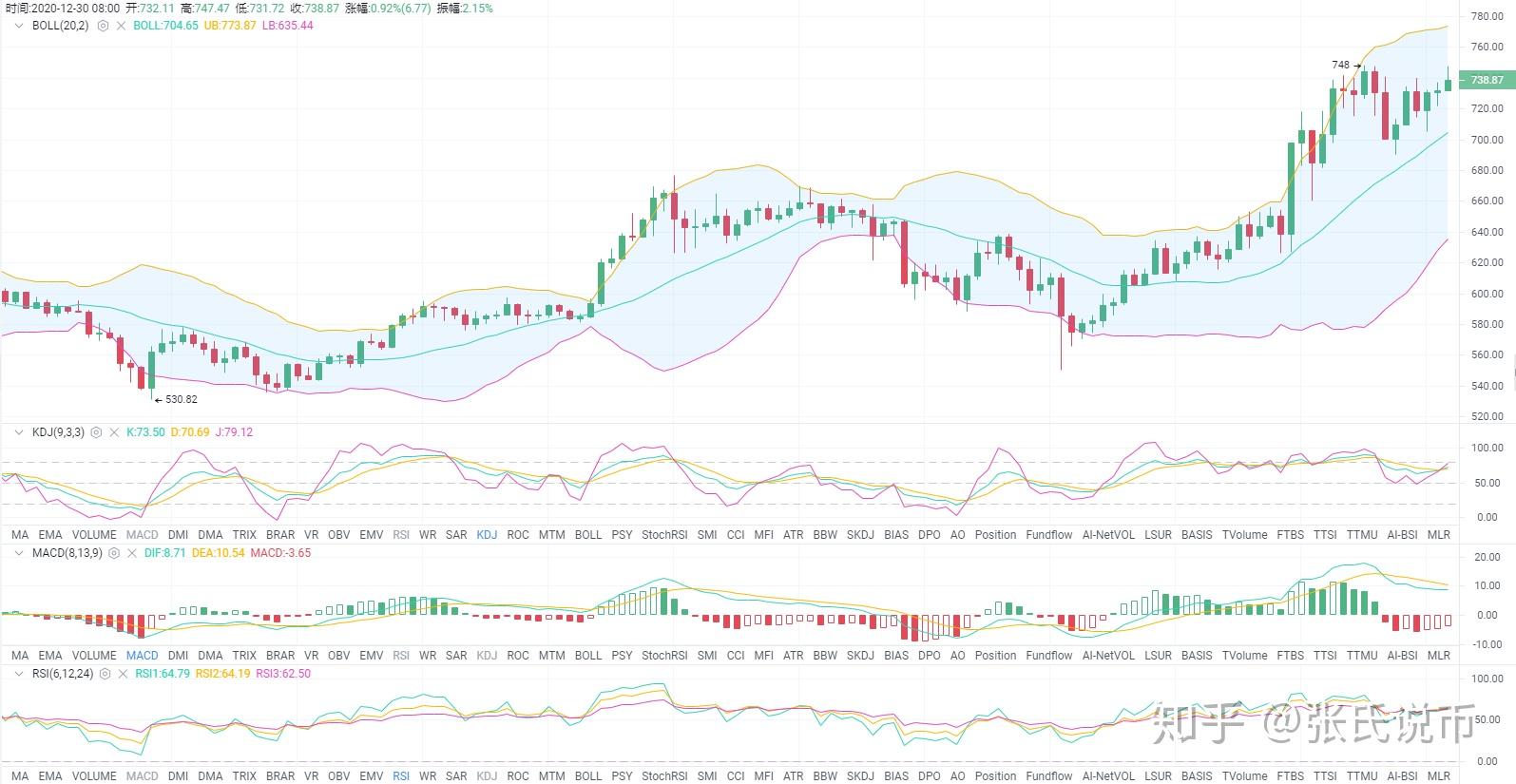The image size is (1516, 784).
Task: Select AI-NetVOL in the KDJ panel's tab row
Action: (x=1108, y=535)
